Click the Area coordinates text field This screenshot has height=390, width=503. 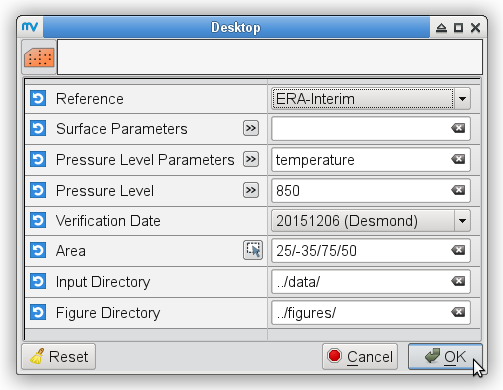click(x=360, y=251)
